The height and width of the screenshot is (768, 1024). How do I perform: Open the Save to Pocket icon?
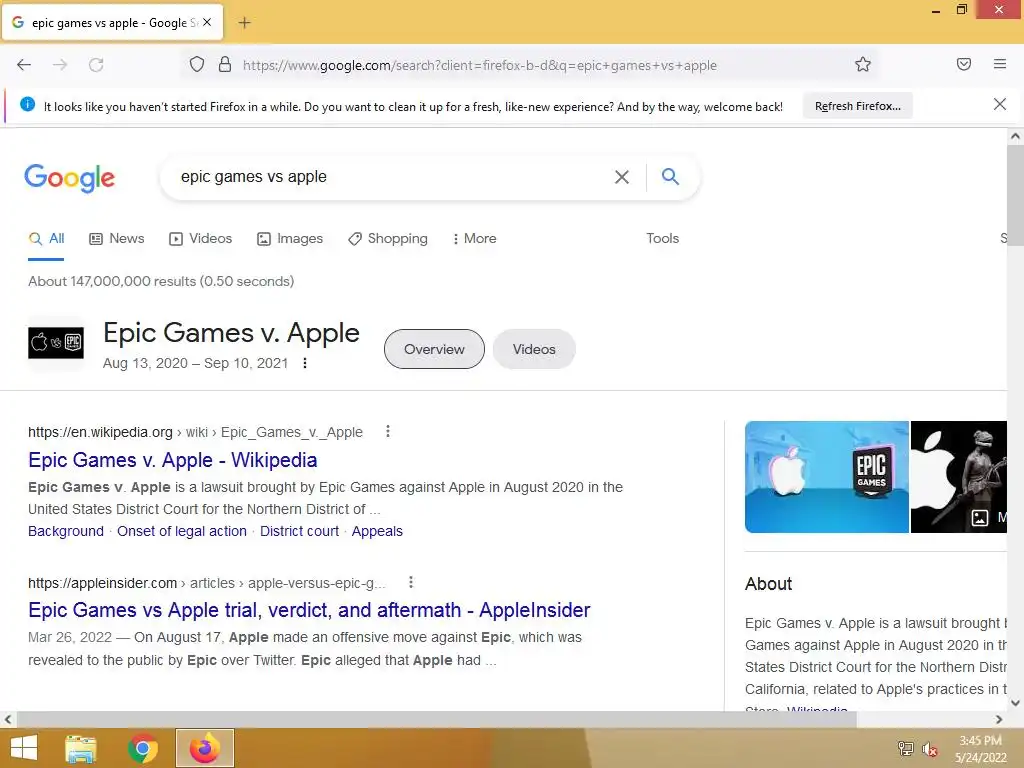click(964, 64)
